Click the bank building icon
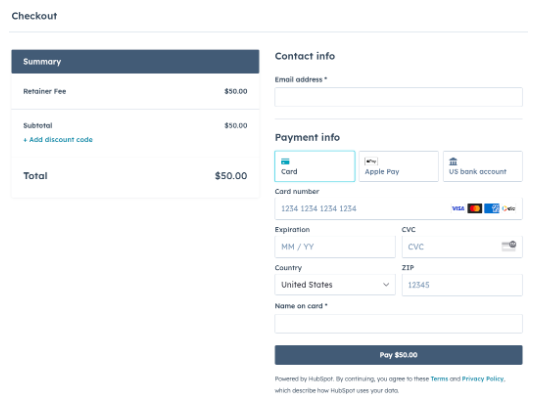The height and width of the screenshot is (406, 545). click(x=453, y=161)
